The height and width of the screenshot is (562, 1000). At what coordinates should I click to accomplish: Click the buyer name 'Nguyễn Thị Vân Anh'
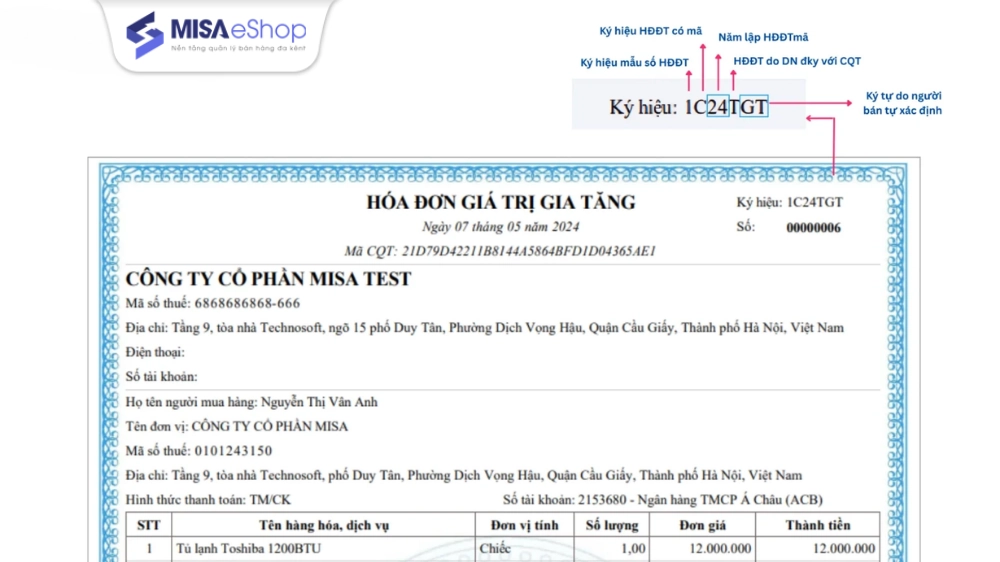[320, 402]
